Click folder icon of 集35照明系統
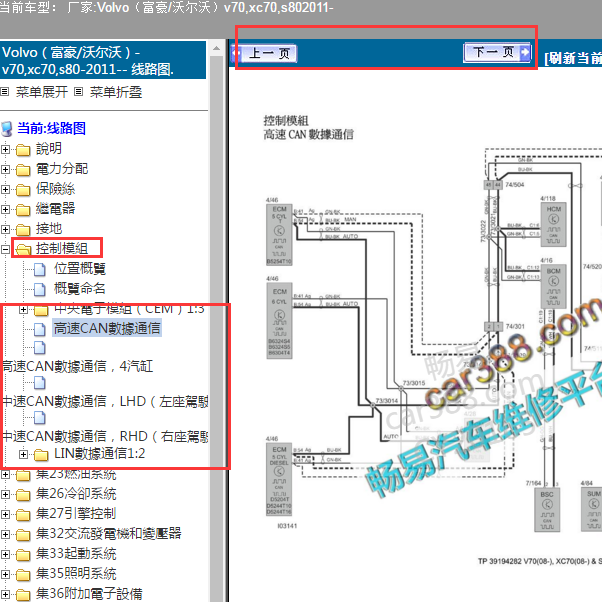The image size is (602, 602). pos(23,575)
